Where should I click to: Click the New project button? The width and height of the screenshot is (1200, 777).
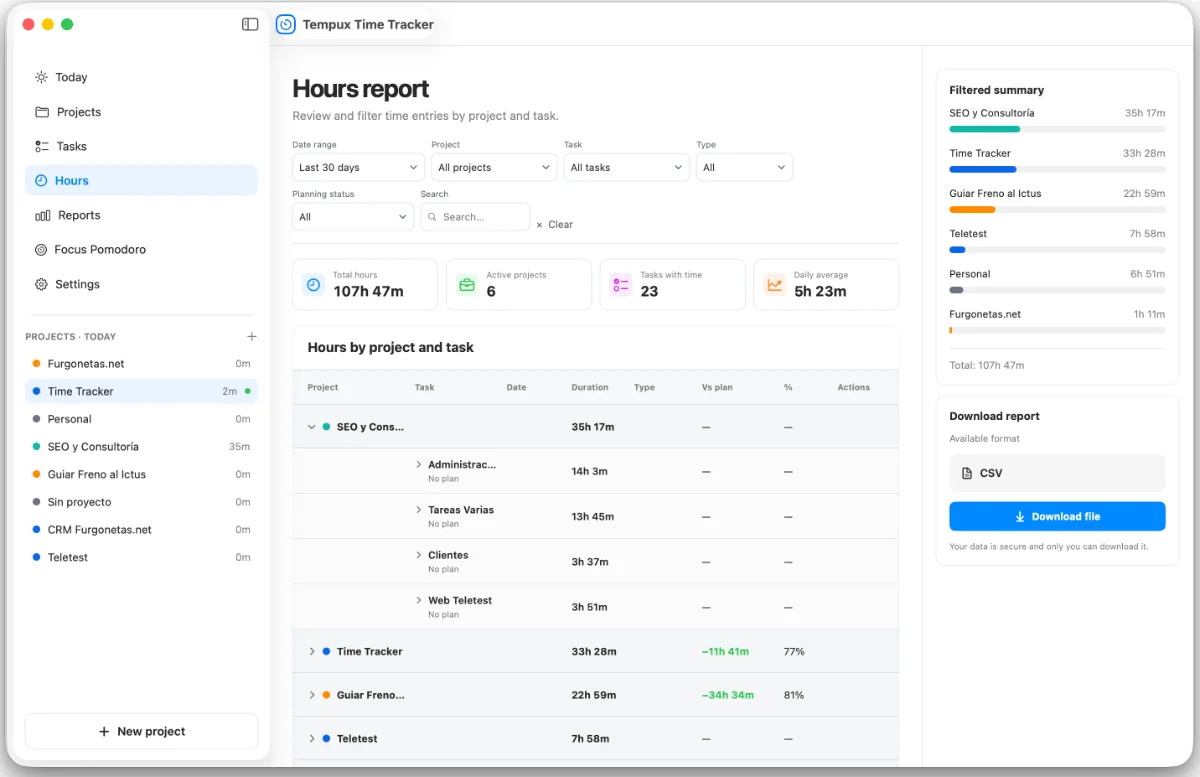141,732
